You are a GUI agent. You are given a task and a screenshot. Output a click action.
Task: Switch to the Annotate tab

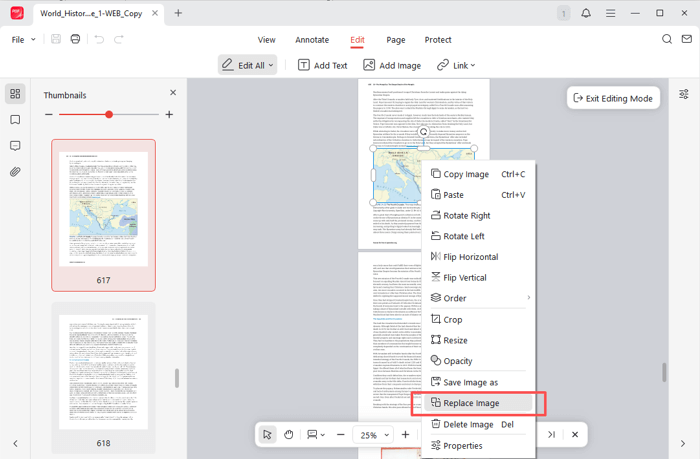pos(312,40)
